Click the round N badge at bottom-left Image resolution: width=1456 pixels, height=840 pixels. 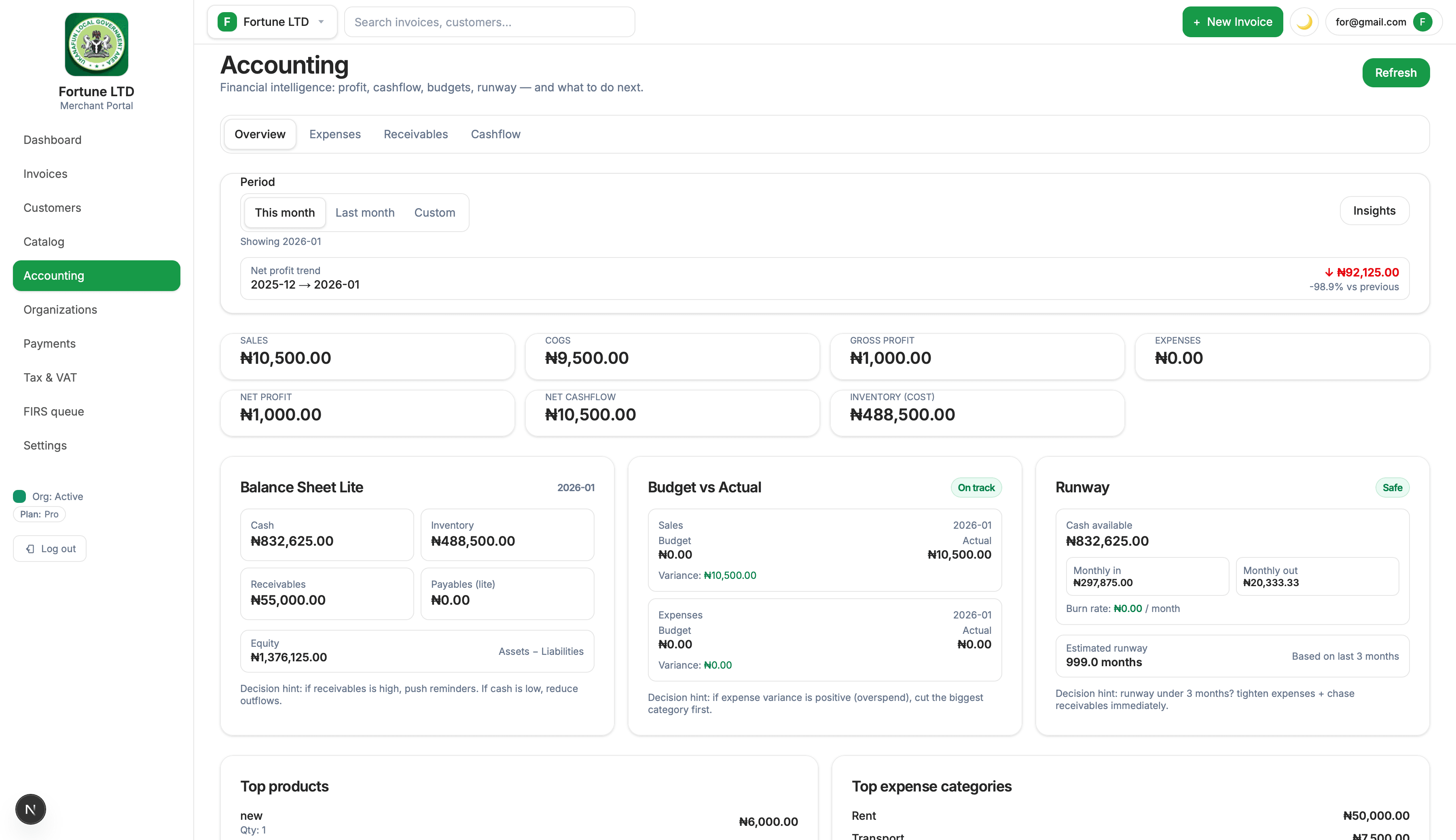[x=31, y=809]
